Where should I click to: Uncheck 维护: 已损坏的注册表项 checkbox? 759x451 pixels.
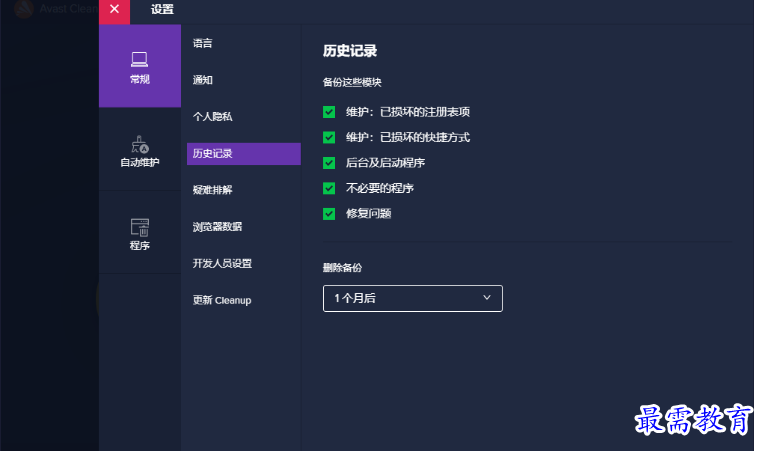pyautogui.click(x=329, y=112)
